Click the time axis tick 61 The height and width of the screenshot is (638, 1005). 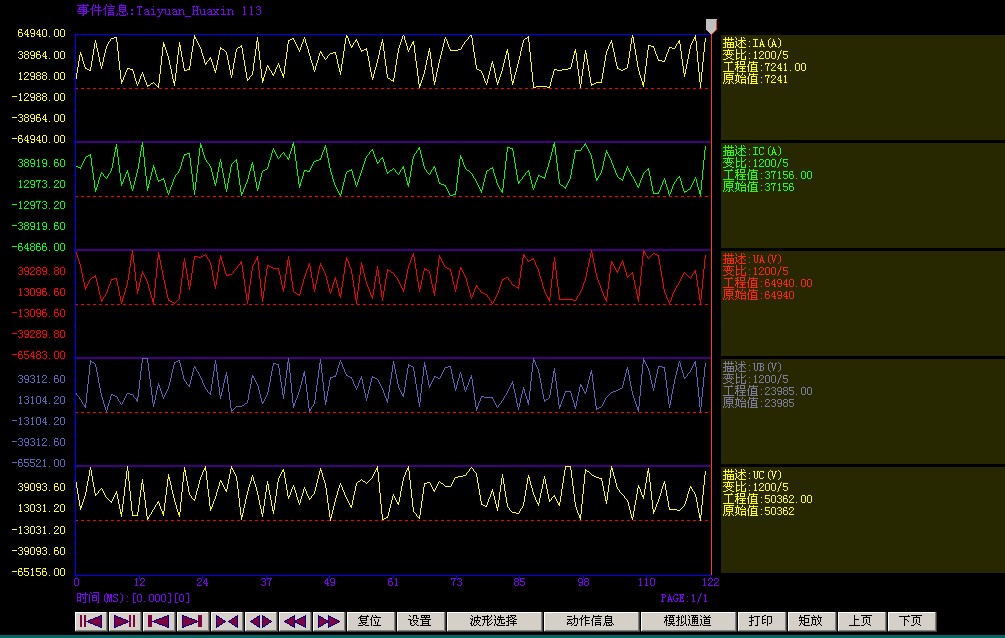click(393, 582)
